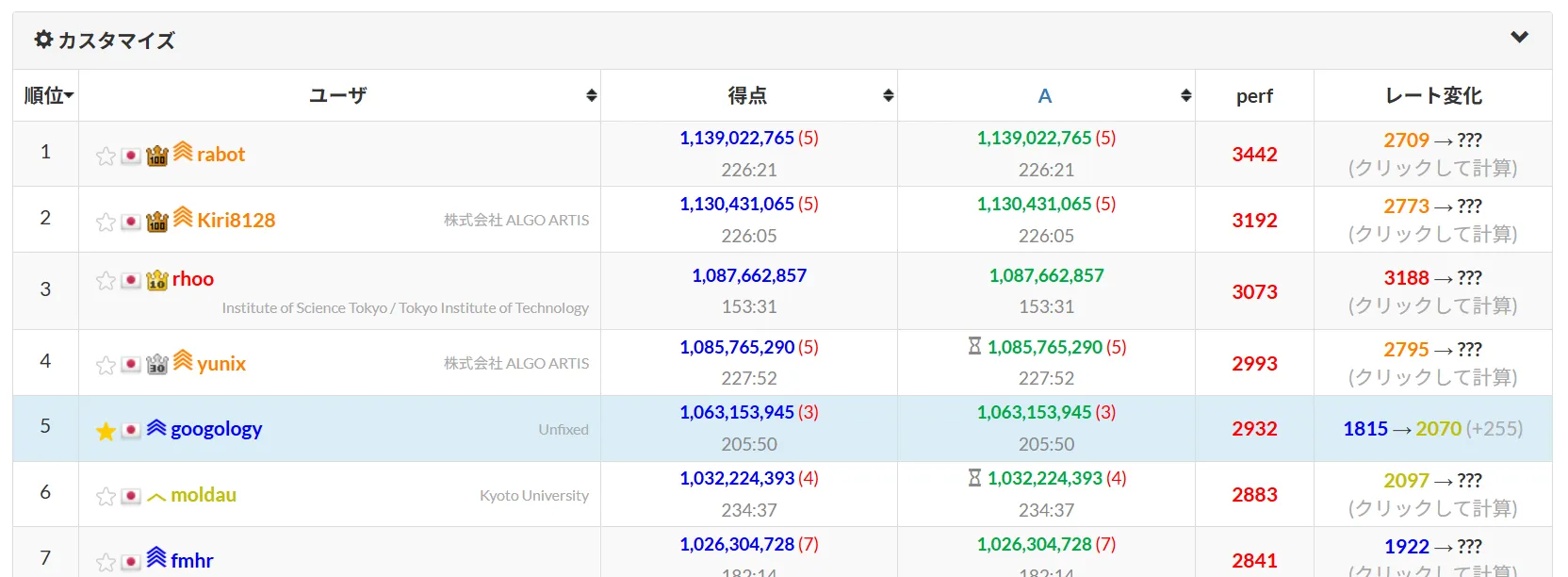Unfavorite googology via yellow star

106,431
